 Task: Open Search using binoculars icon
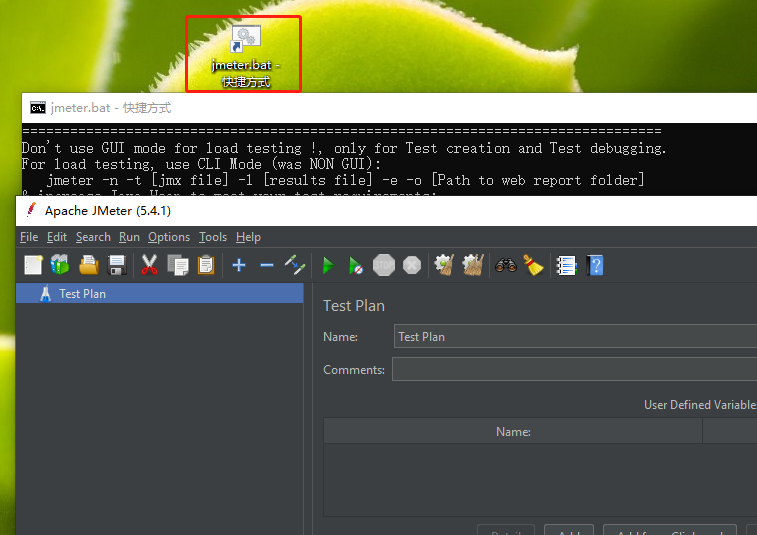click(x=505, y=265)
